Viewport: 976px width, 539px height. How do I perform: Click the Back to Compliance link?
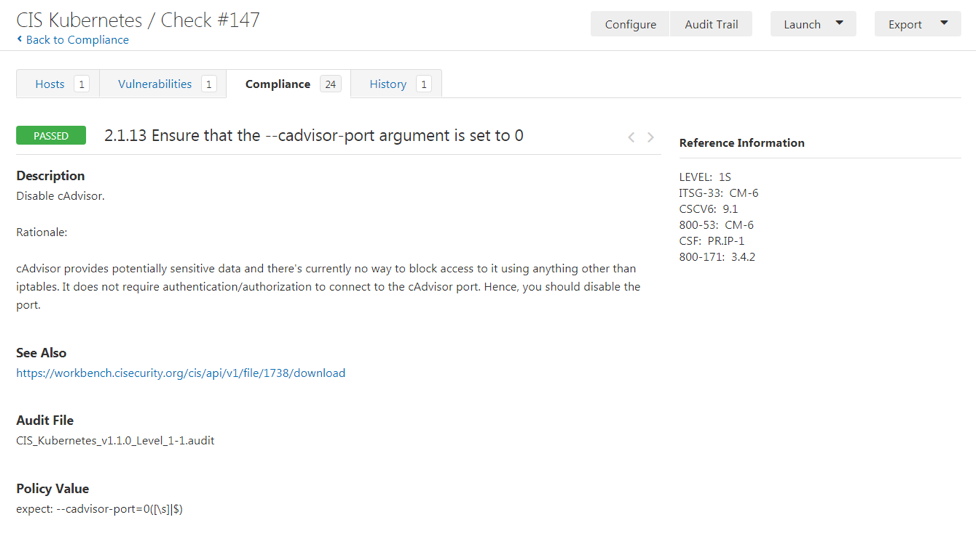click(x=73, y=40)
